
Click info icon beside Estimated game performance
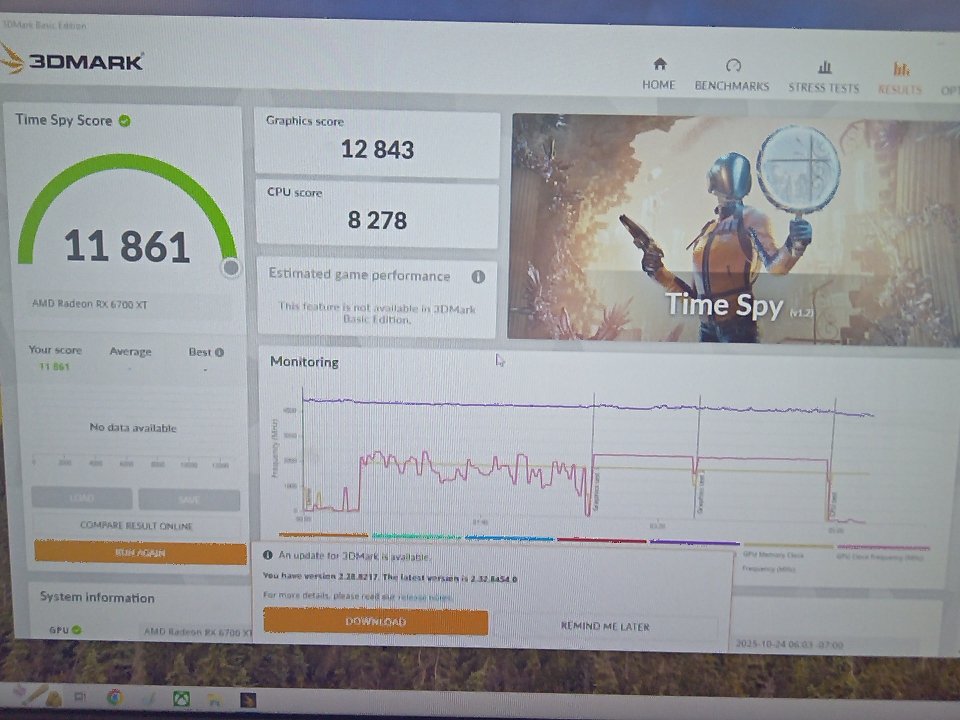pos(478,277)
